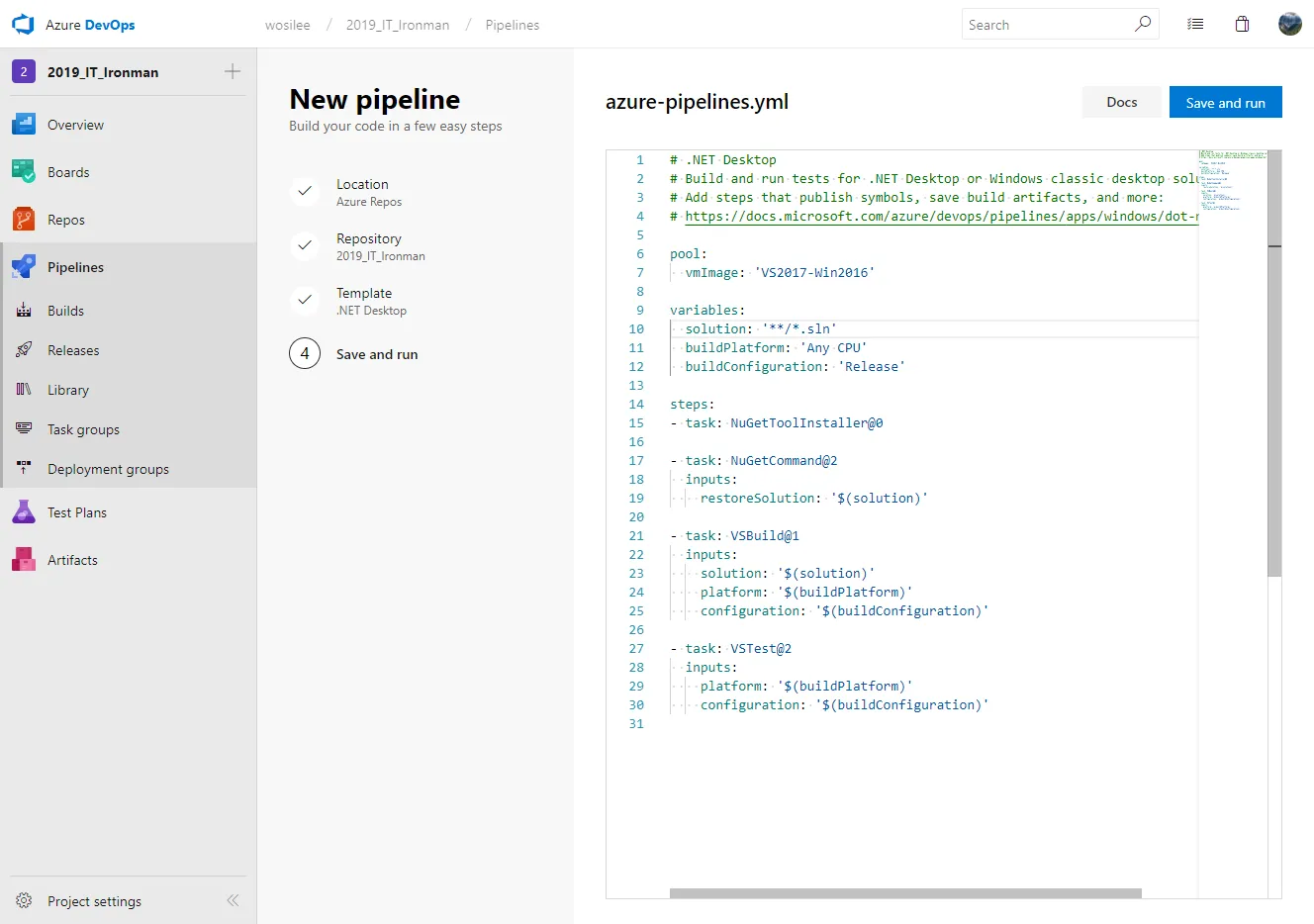Open Test Plans
Viewport: 1314px width, 924px height.
(75, 511)
